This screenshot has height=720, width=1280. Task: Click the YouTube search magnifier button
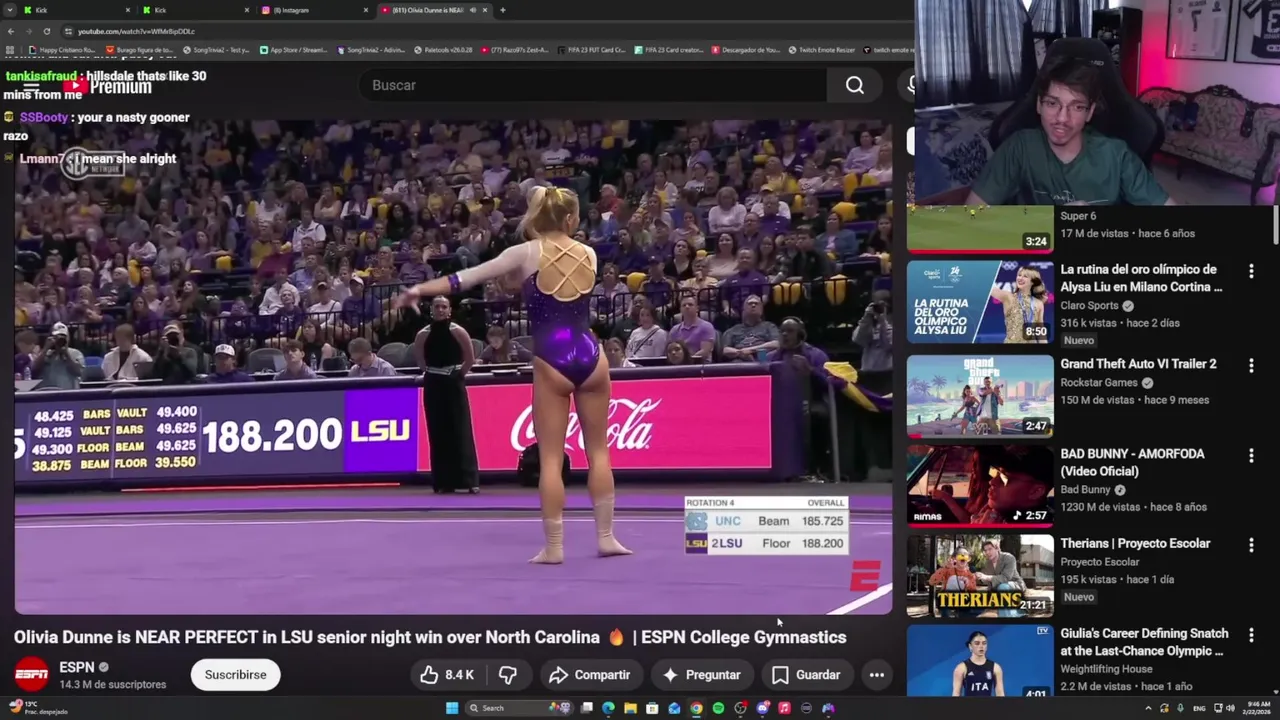[855, 85]
